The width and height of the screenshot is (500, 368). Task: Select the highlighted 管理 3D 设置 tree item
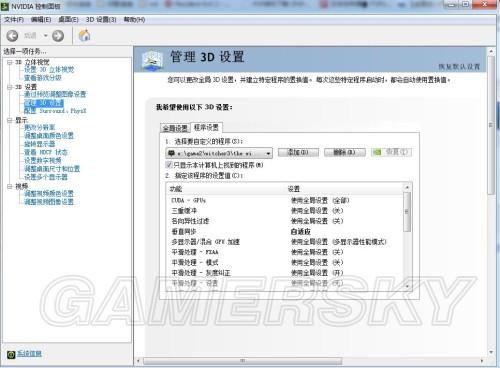click(44, 103)
